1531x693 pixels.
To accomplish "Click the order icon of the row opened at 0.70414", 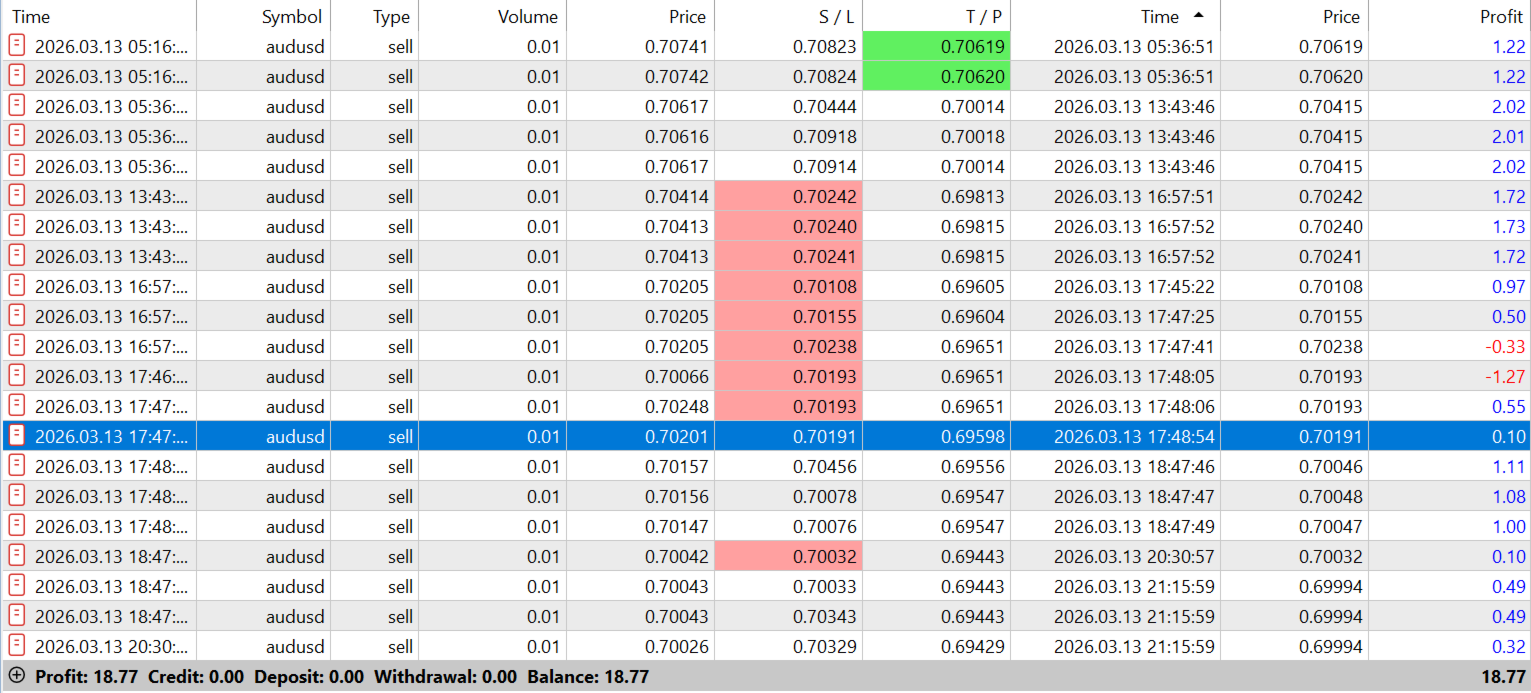I will [17, 196].
